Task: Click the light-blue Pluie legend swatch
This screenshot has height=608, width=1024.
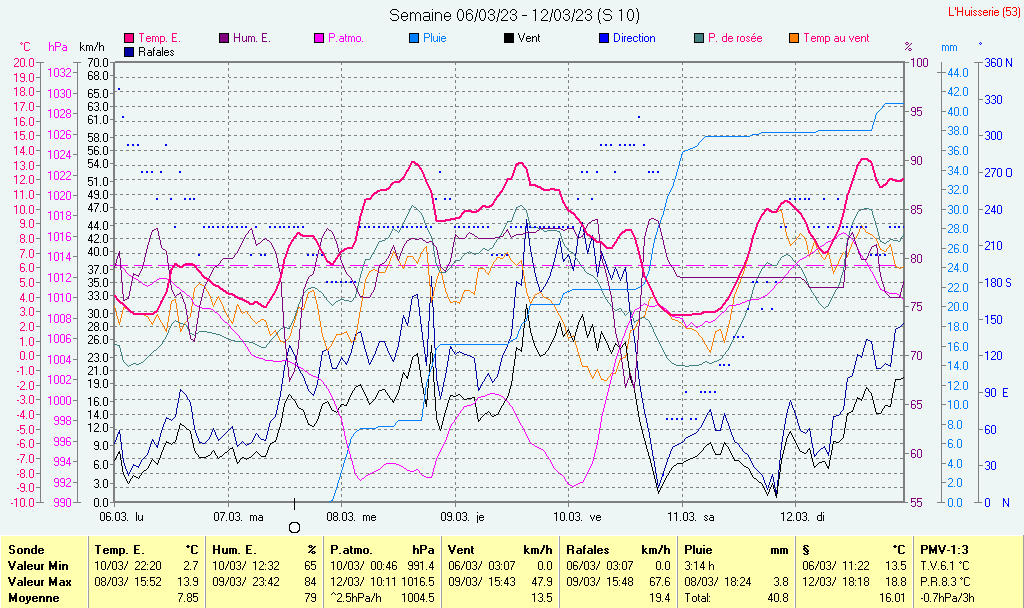Action: [x=414, y=39]
